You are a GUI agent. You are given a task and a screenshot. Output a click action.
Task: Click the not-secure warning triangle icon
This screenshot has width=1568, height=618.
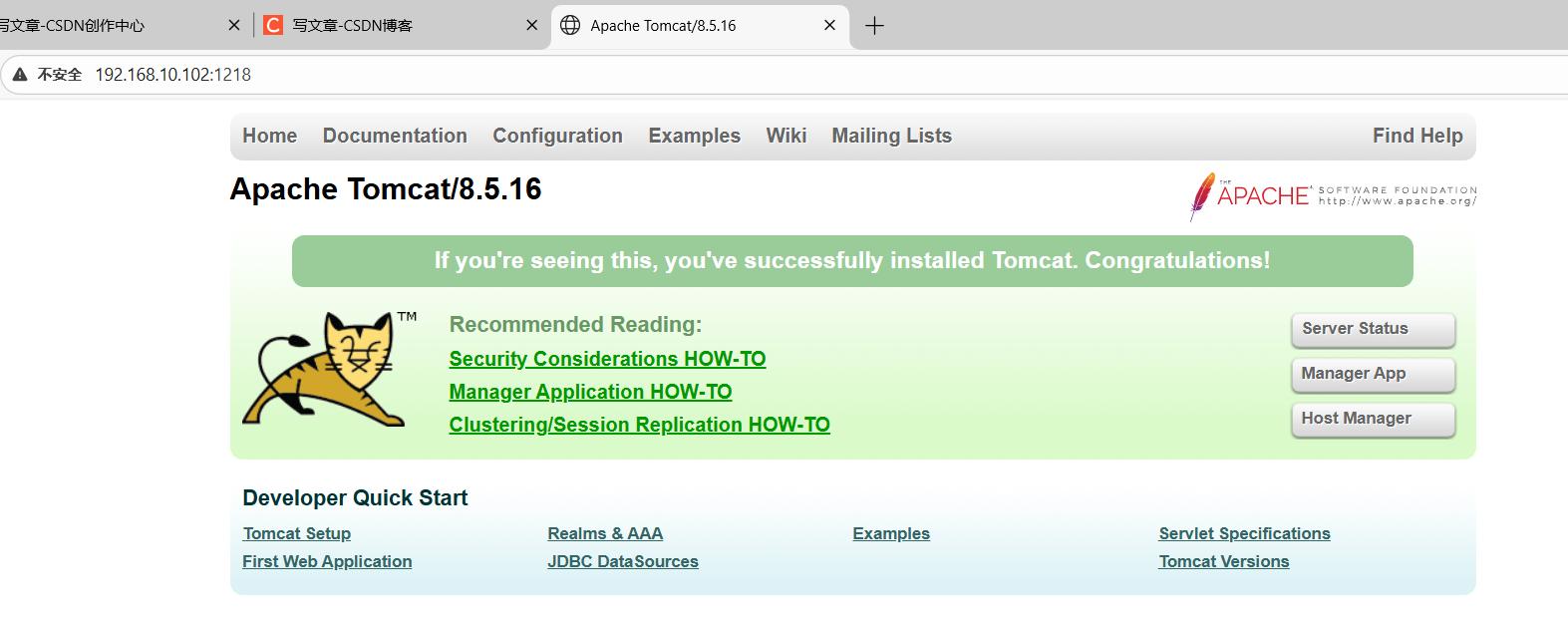20,75
